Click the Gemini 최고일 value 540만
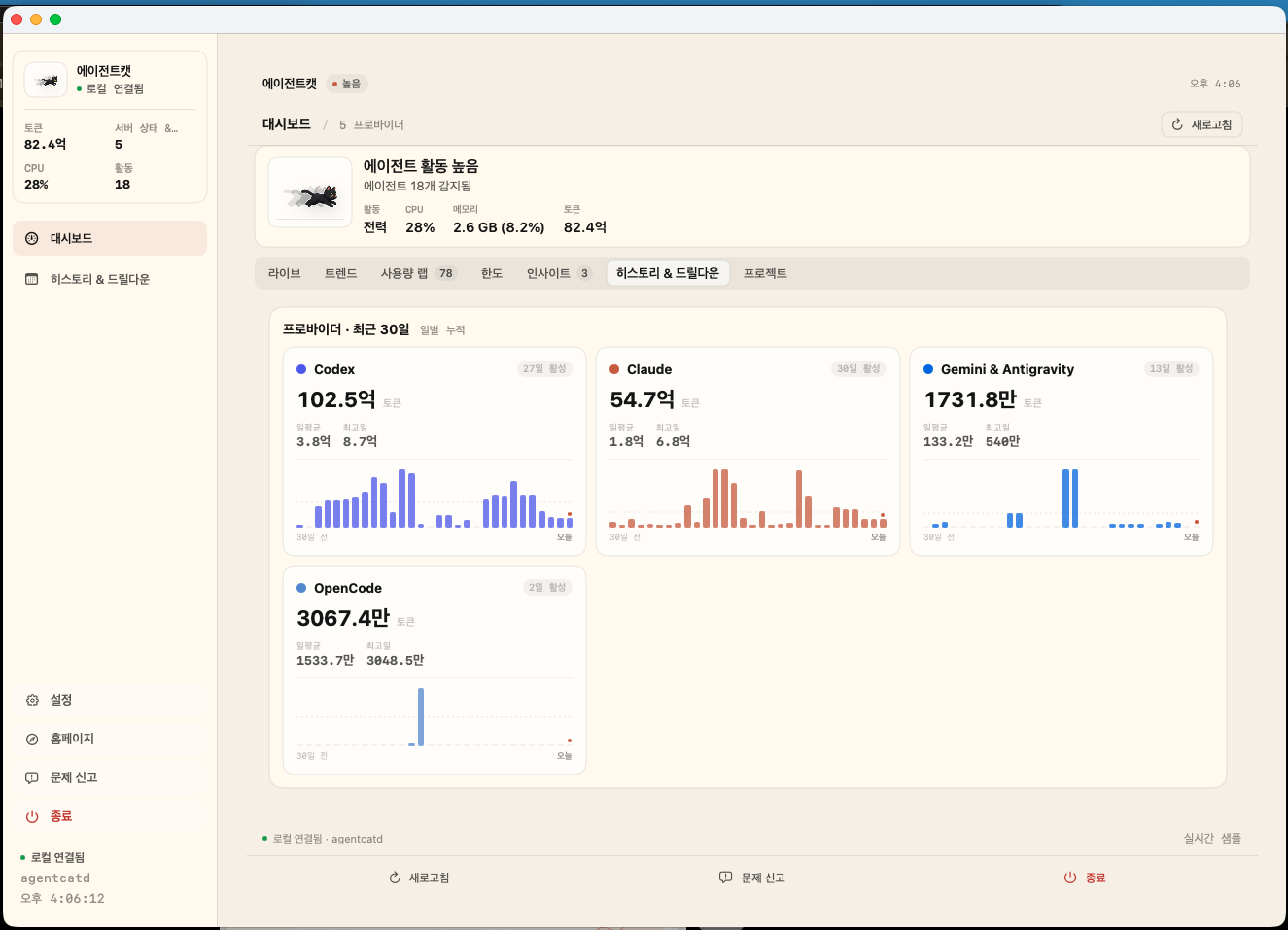 1003,441
